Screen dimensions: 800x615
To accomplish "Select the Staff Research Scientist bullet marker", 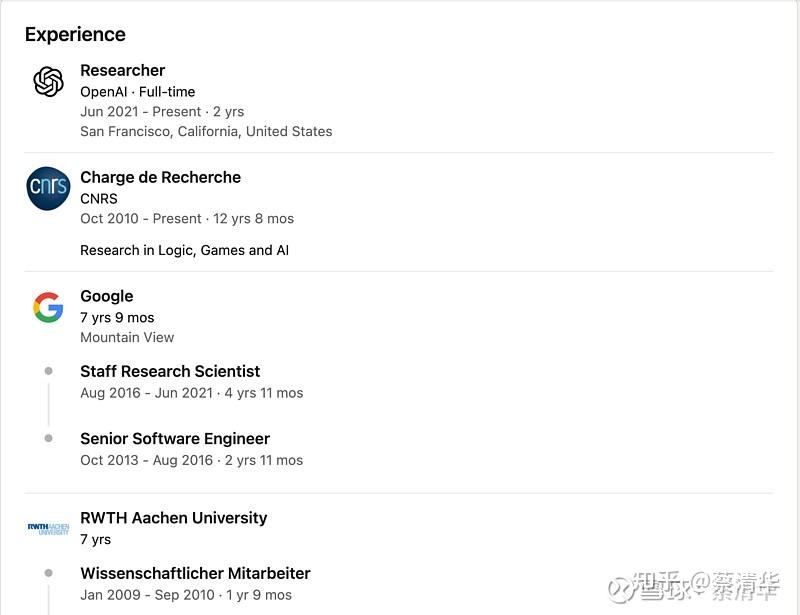I will (48, 371).
